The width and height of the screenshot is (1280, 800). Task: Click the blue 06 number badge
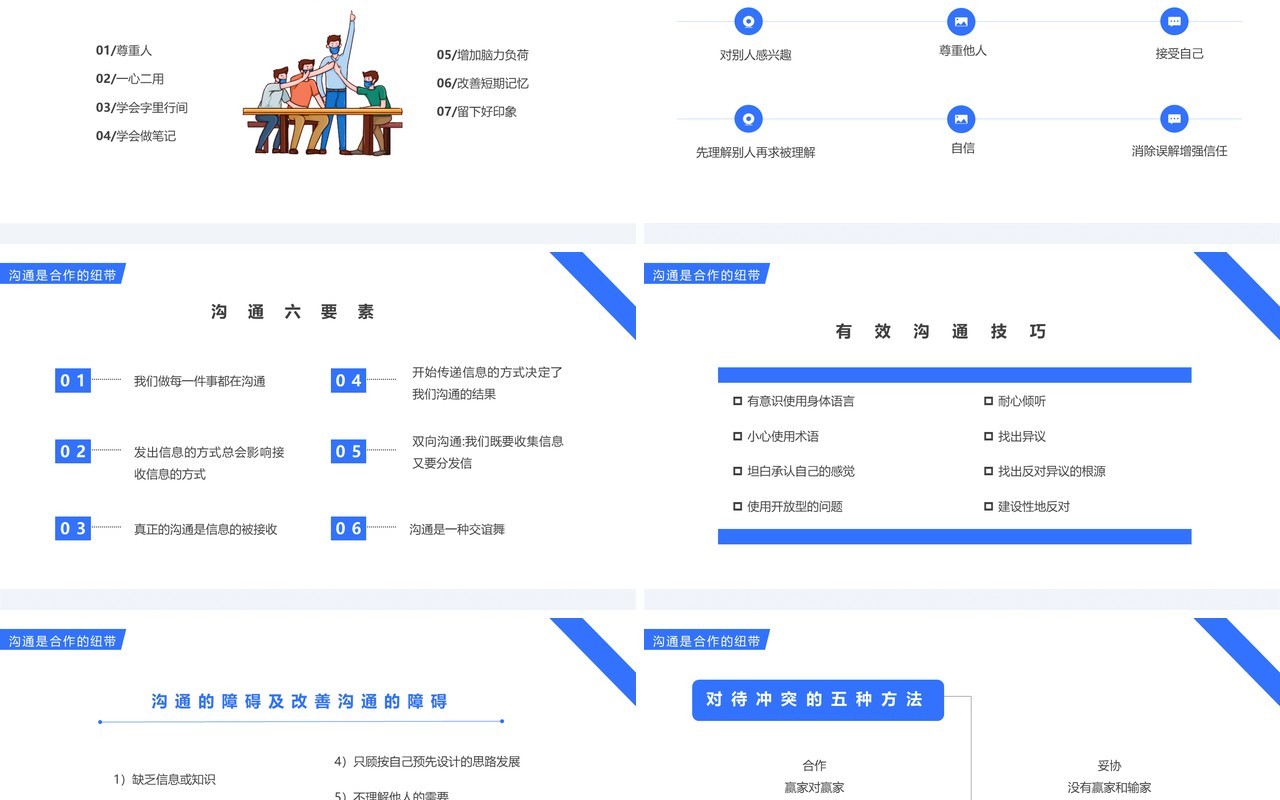pyautogui.click(x=348, y=528)
